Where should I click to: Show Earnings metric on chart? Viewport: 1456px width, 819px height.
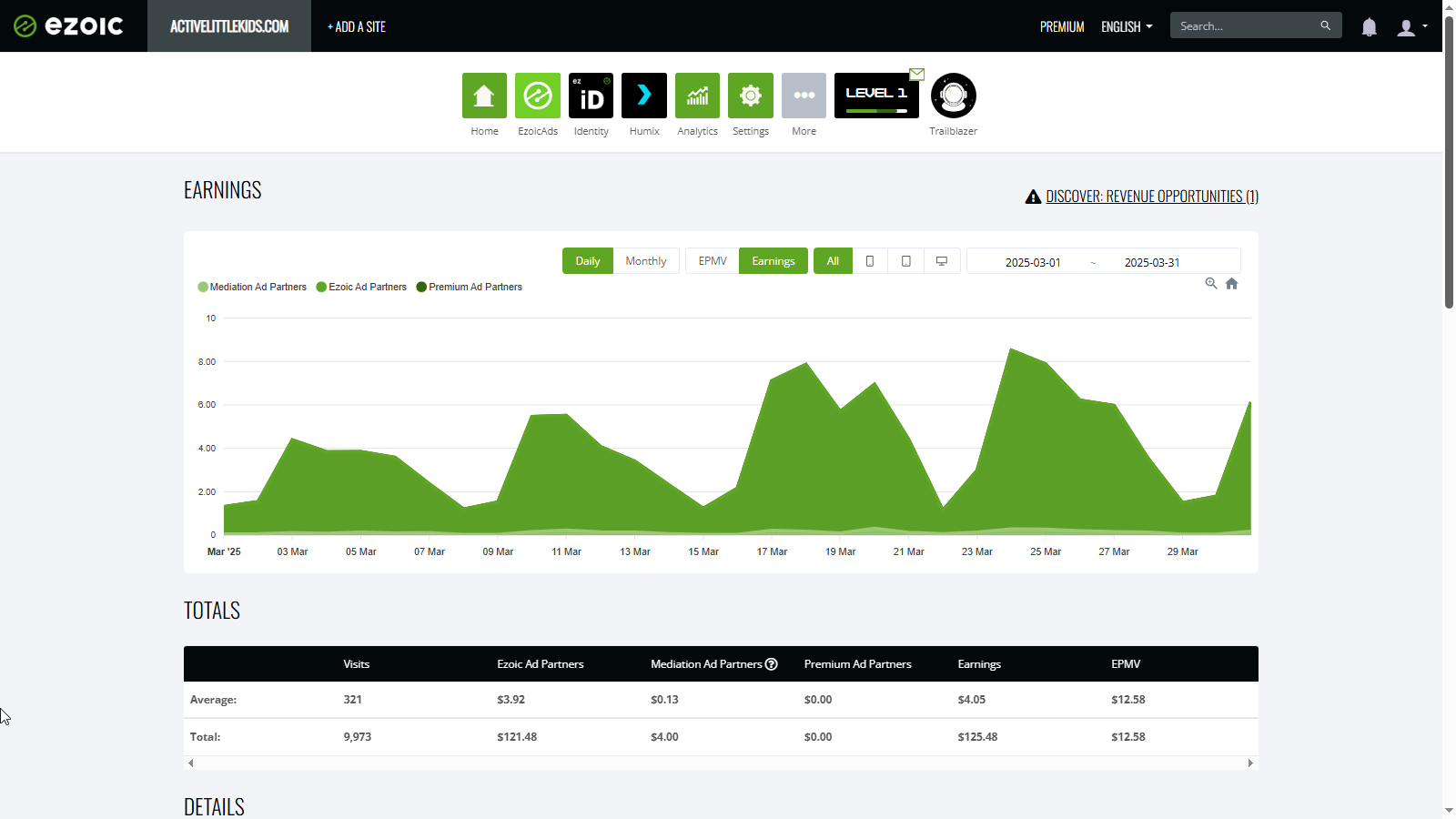773,261
